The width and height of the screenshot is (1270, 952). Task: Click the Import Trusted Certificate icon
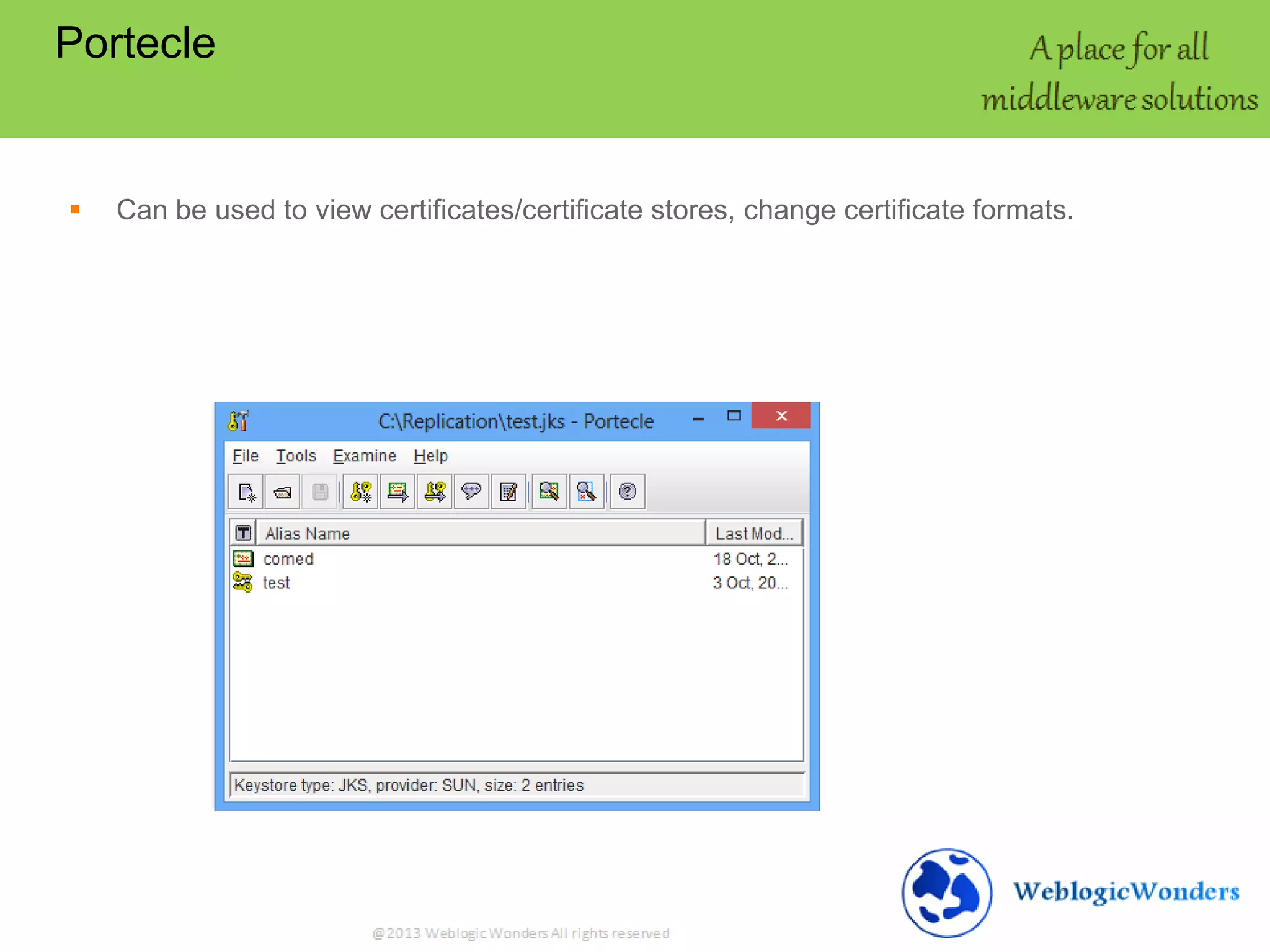[397, 492]
